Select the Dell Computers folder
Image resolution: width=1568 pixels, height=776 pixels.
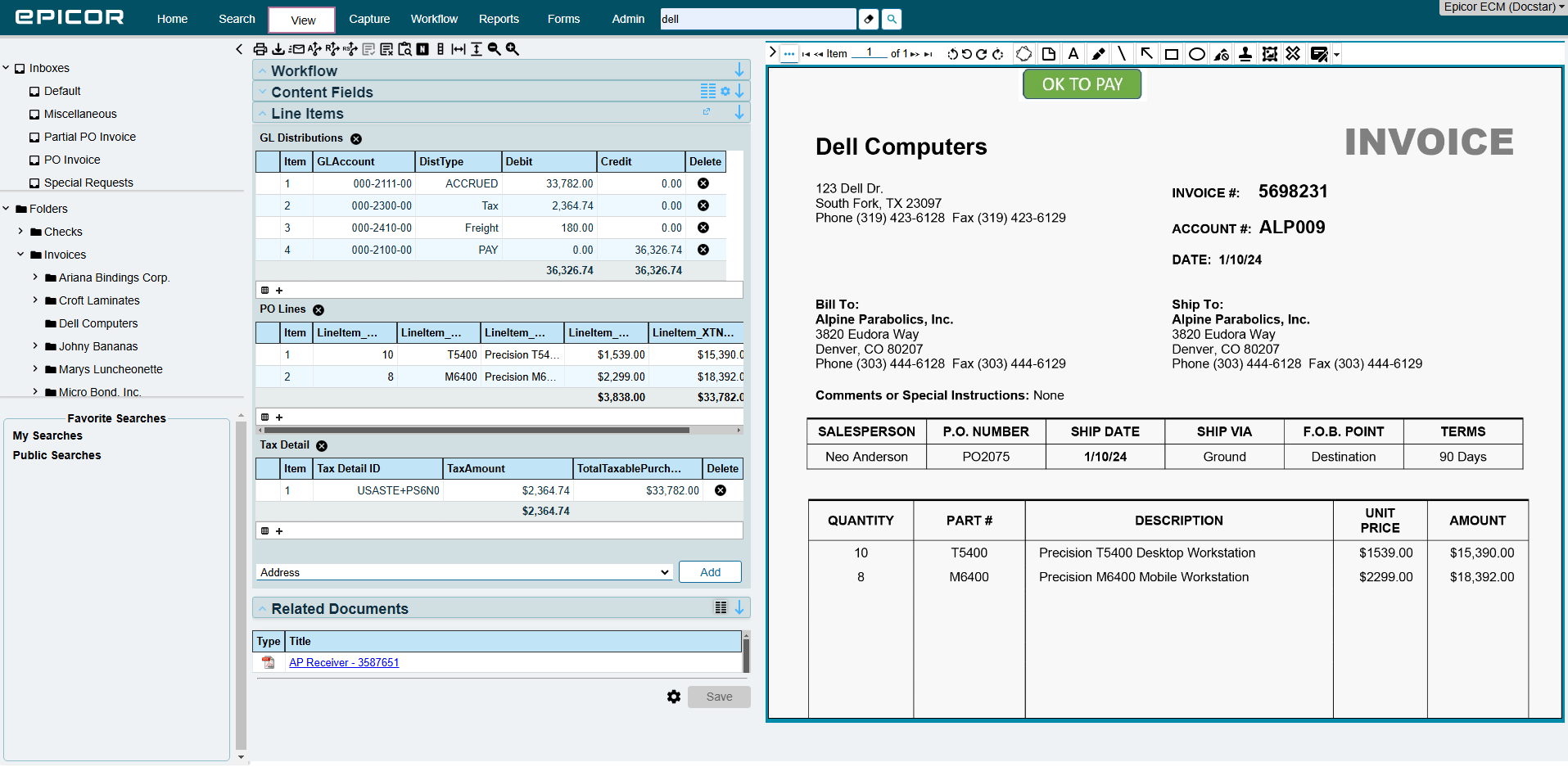point(98,323)
